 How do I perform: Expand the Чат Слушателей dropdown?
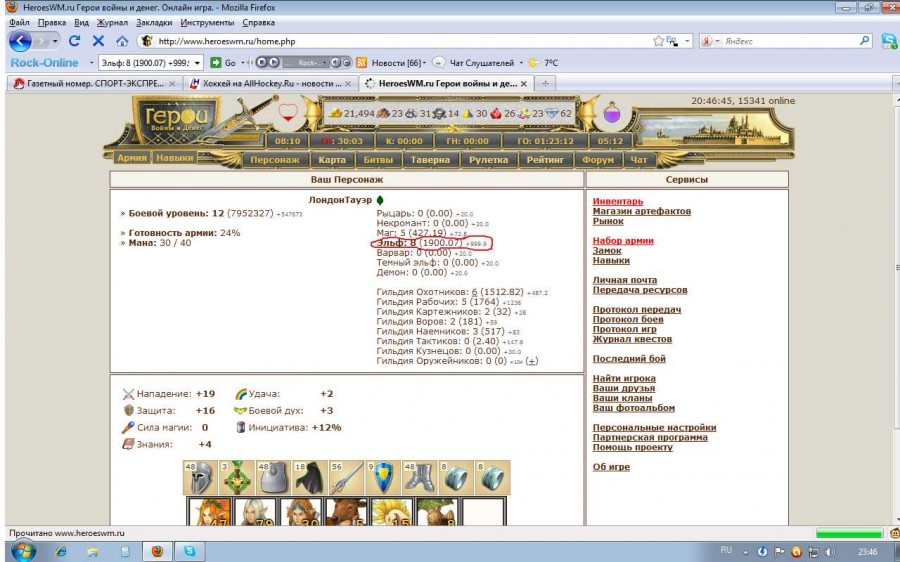point(520,62)
